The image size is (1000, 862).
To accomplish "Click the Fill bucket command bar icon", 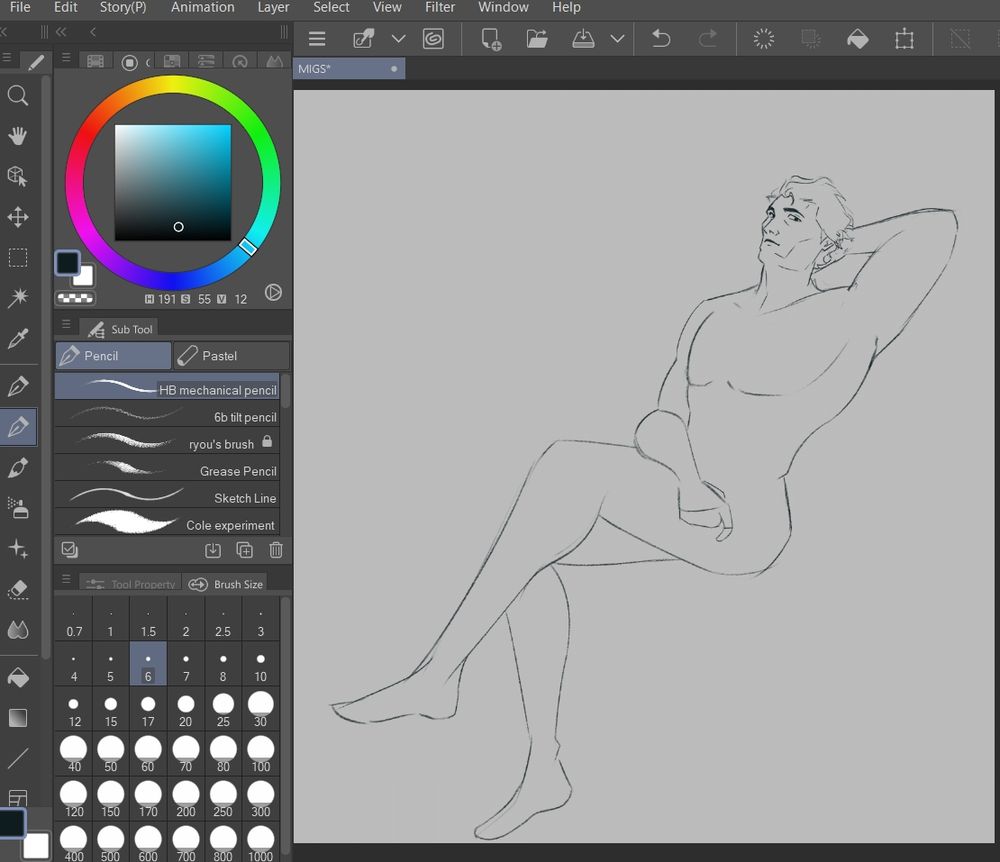I will [857, 39].
